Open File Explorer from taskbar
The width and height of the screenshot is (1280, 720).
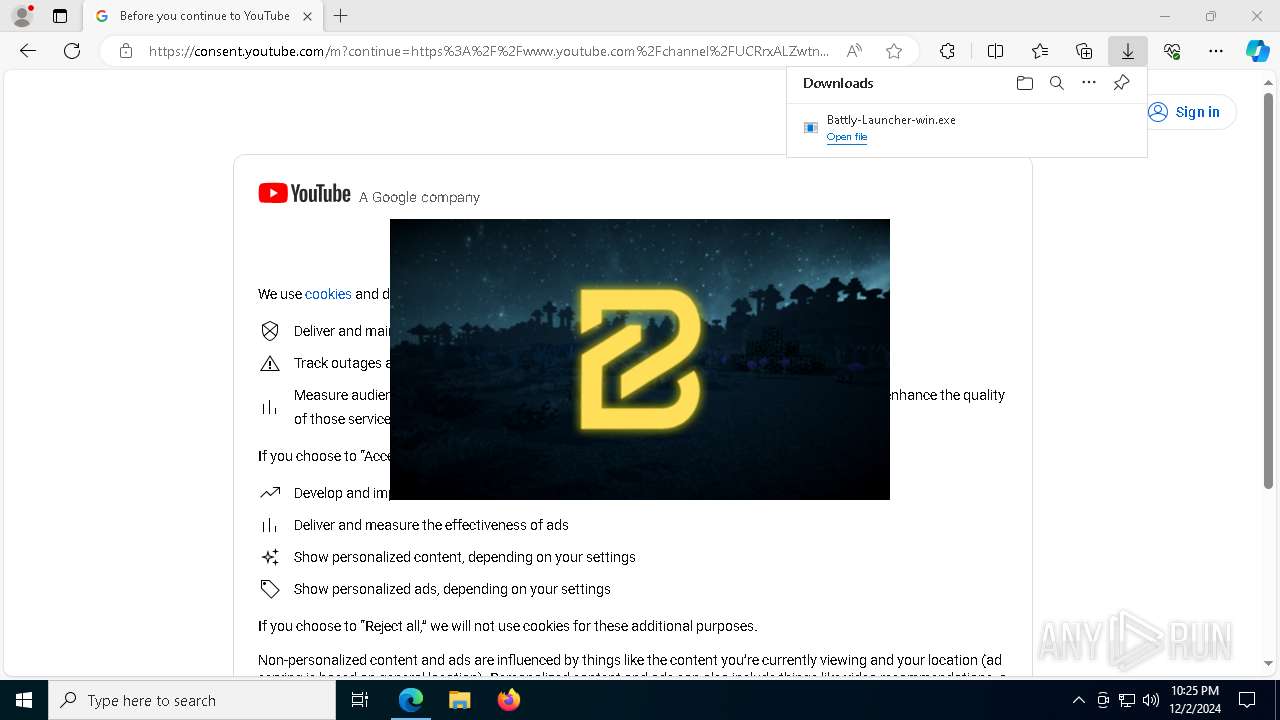coord(459,700)
